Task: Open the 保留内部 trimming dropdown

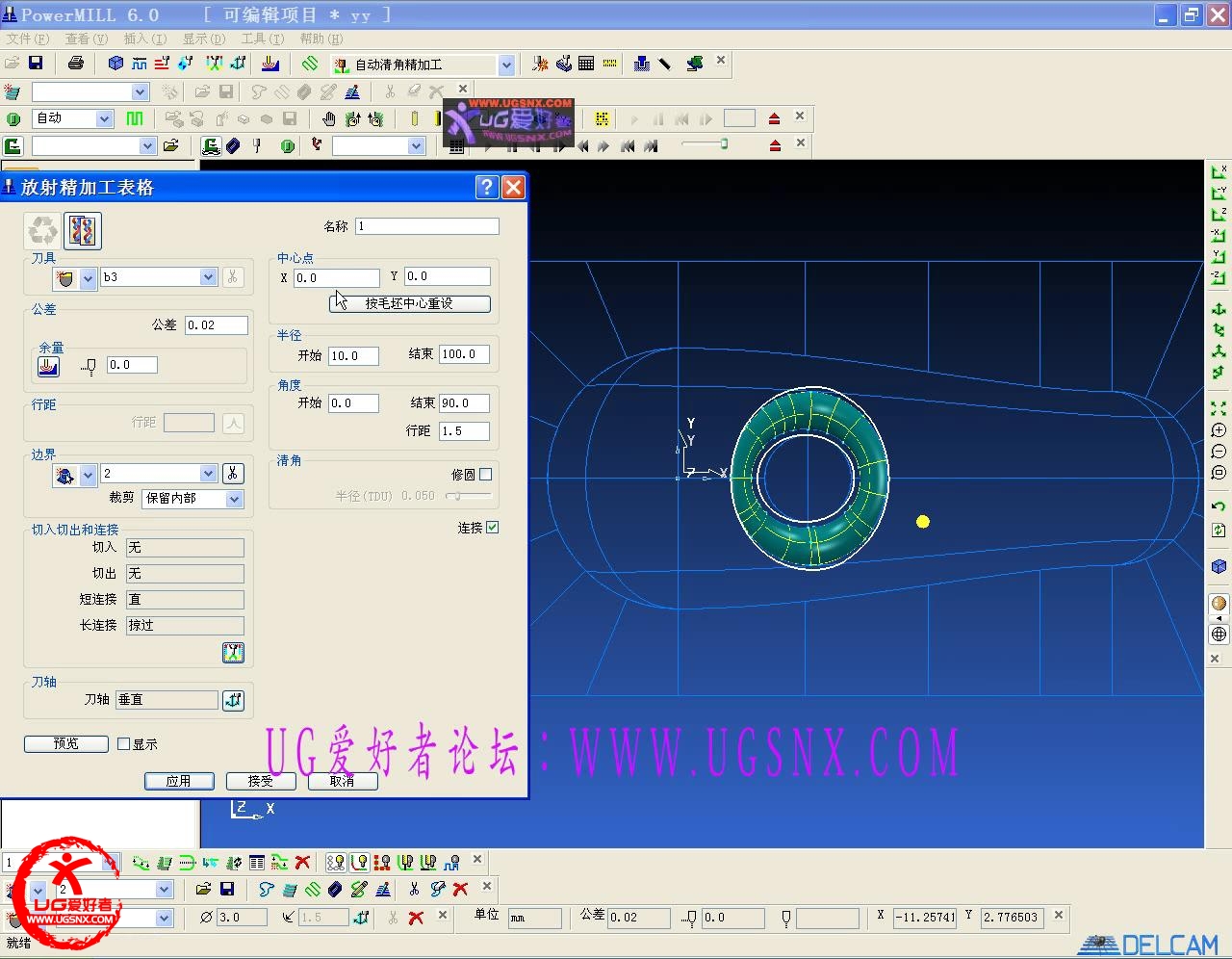Action: click(x=234, y=499)
